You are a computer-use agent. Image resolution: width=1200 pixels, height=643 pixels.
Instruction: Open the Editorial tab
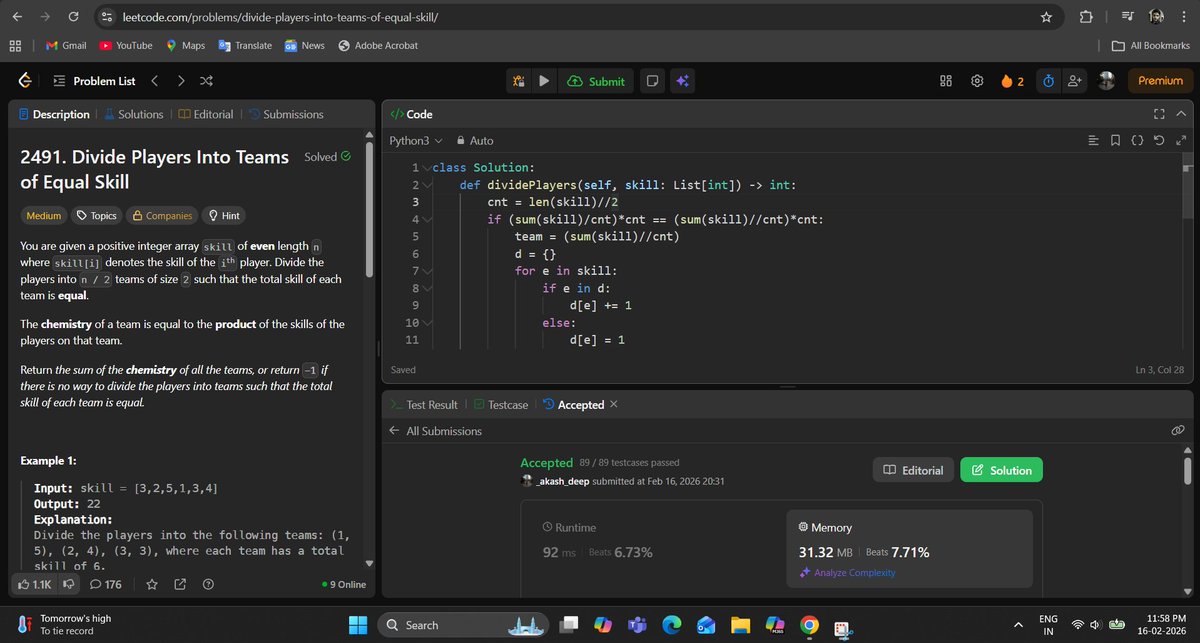click(x=205, y=114)
